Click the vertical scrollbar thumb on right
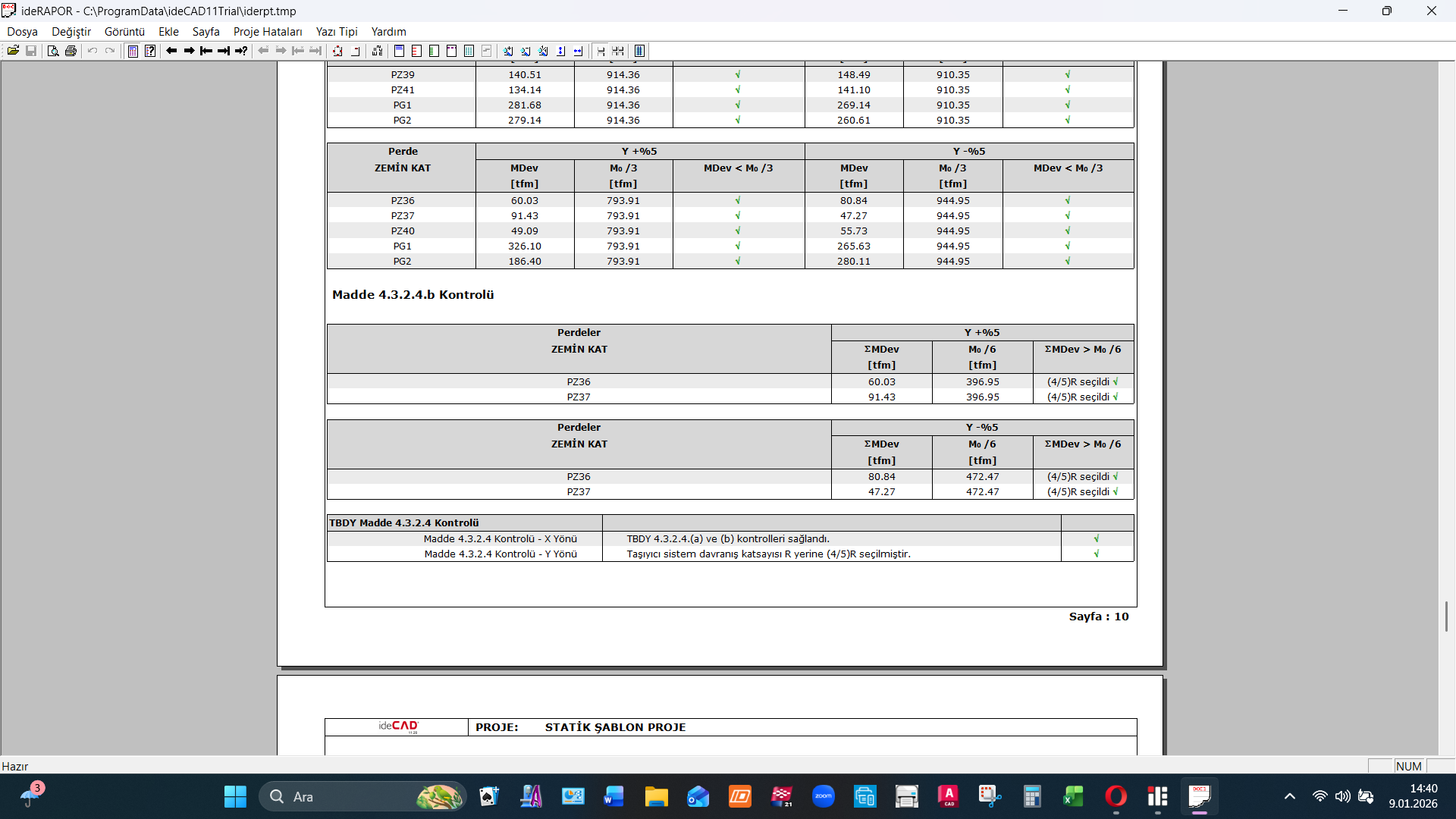The height and width of the screenshot is (819, 1456). click(x=1446, y=616)
